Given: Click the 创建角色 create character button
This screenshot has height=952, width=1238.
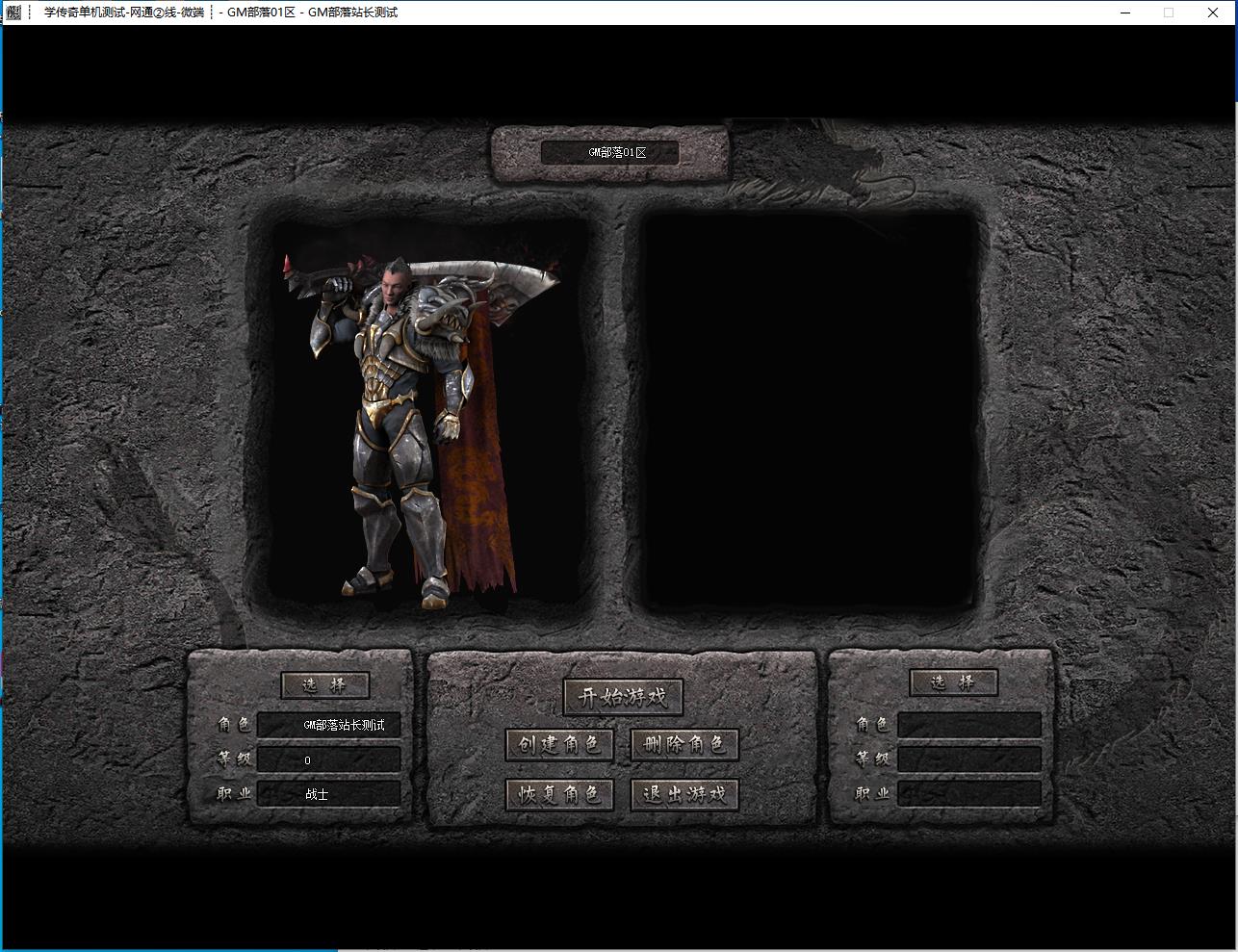Looking at the screenshot, I should click(x=559, y=744).
